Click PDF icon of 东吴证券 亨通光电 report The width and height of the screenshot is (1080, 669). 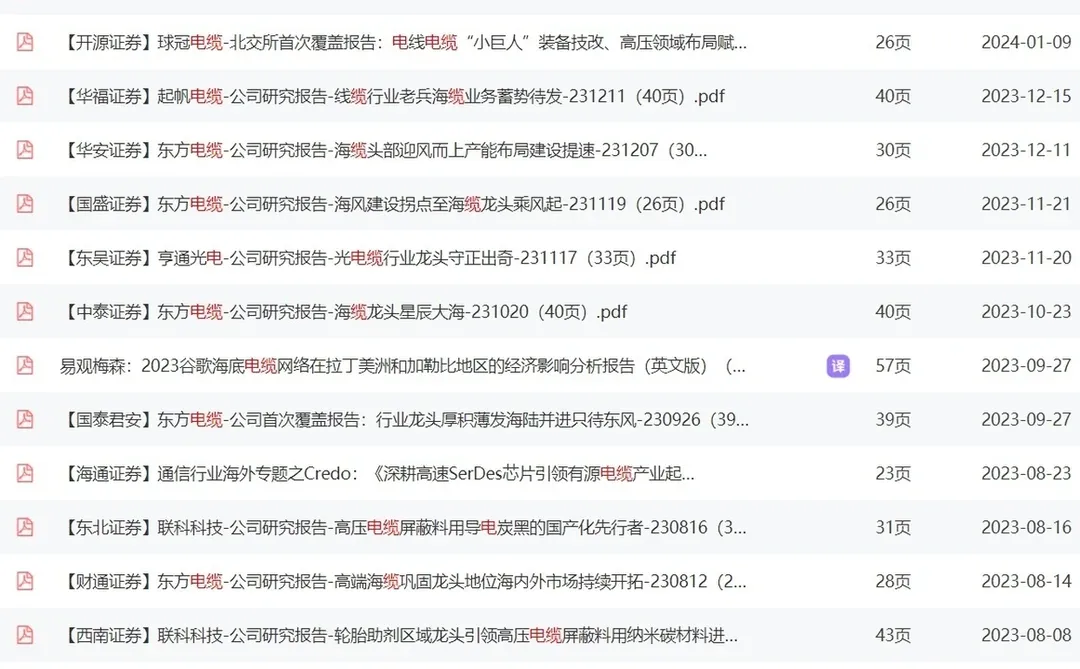[x=25, y=258]
